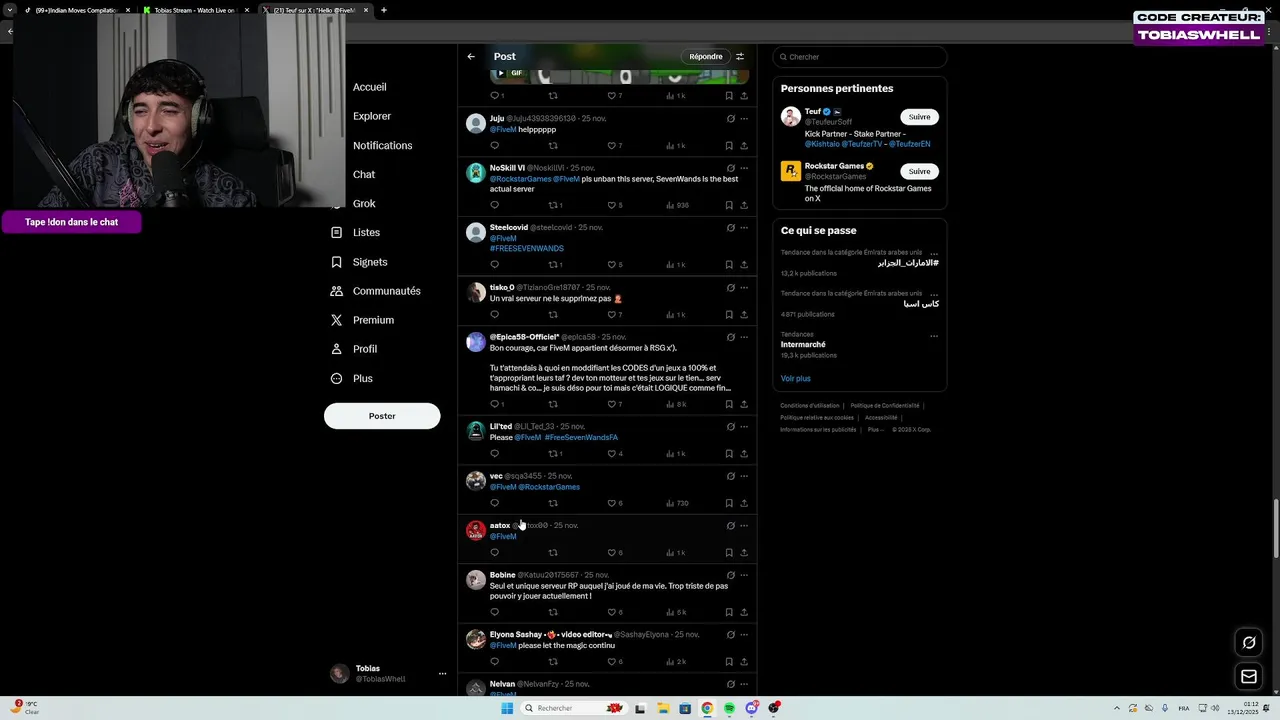View stats of NoSkill VI's post
Image resolution: width=1280 pixels, height=720 pixels.
click(x=677, y=205)
